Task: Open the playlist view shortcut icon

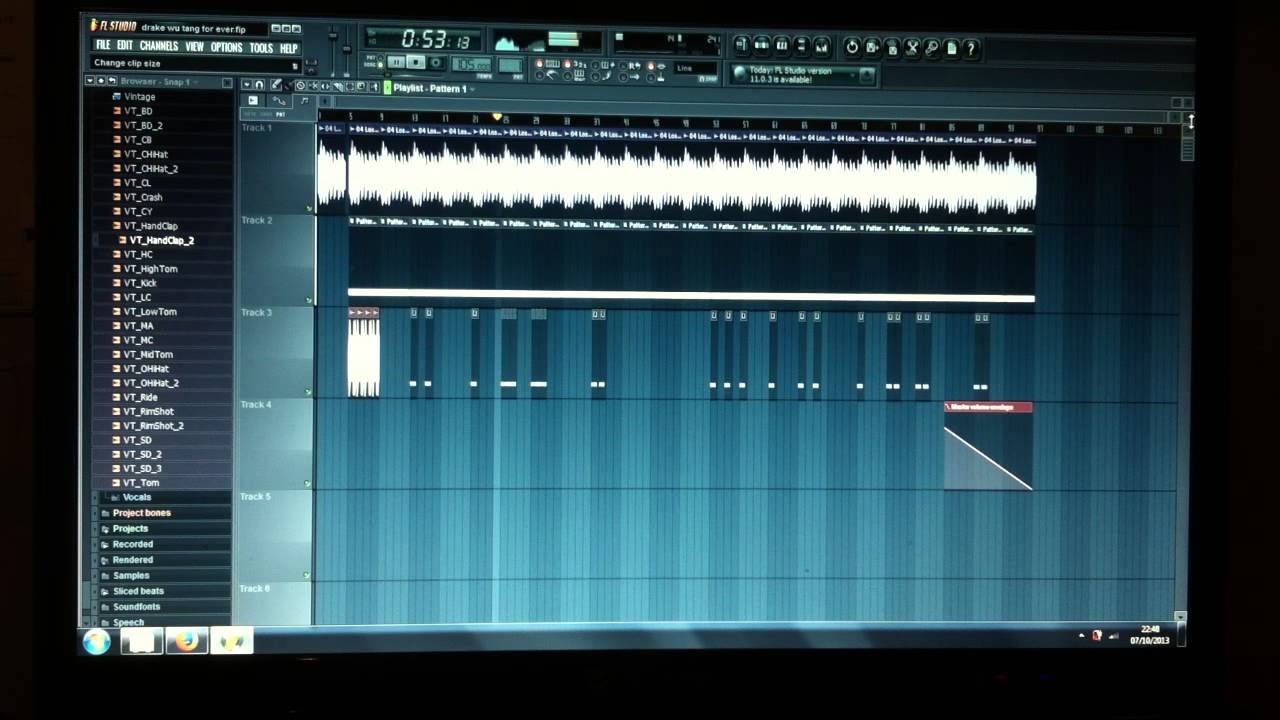Action: click(x=742, y=46)
